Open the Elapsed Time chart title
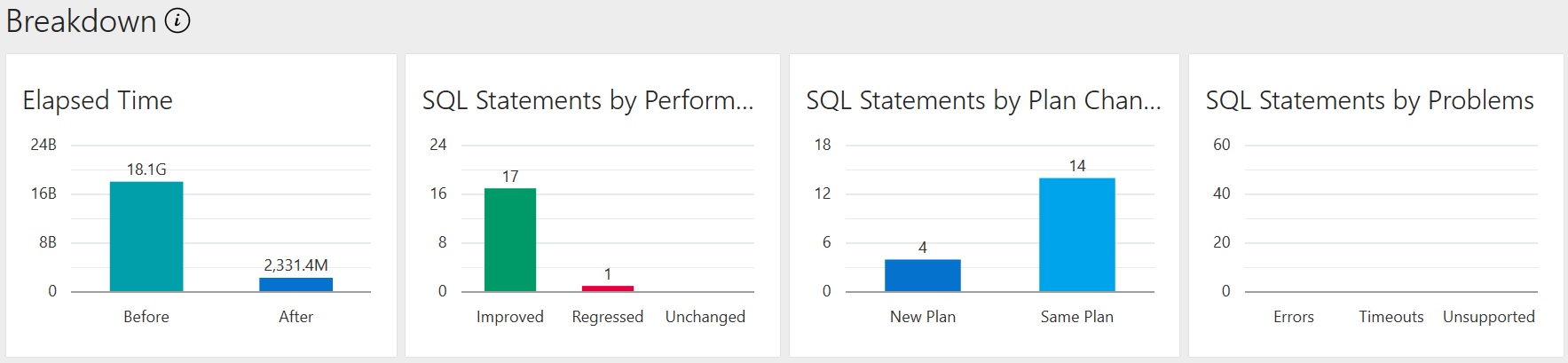This screenshot has height=363, width=1568. pos(98,100)
